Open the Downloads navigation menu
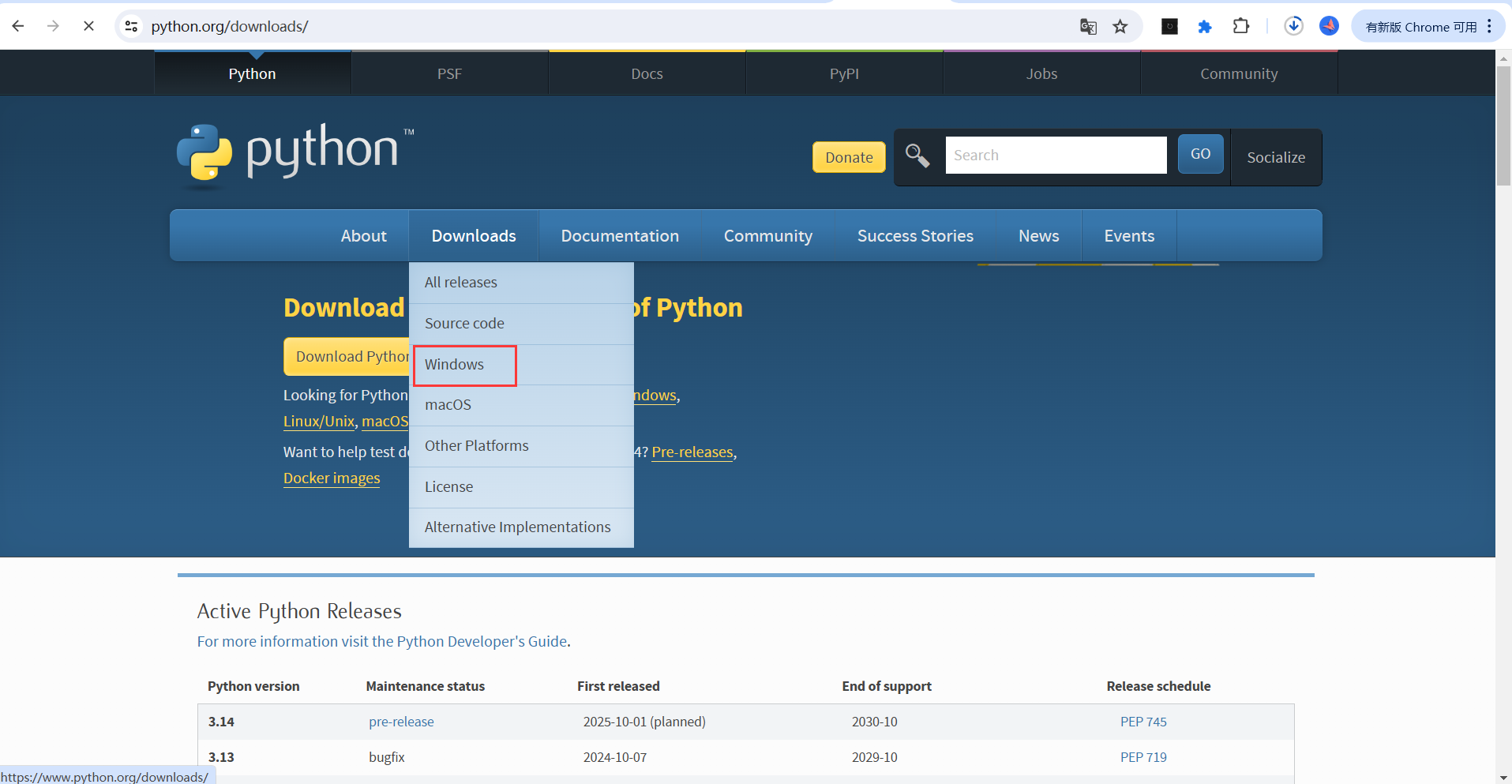 (x=474, y=235)
